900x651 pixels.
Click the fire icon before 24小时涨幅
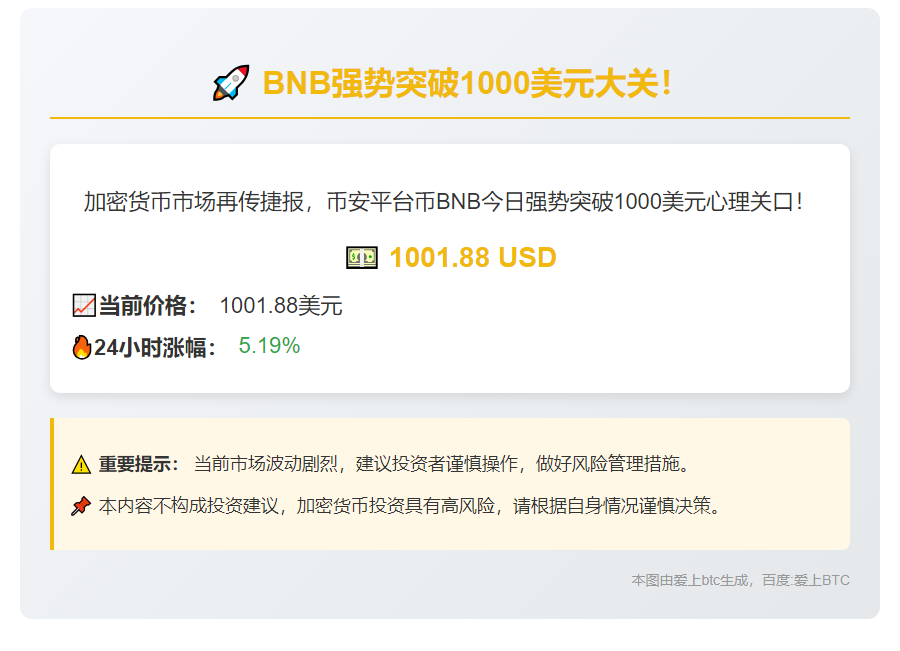(x=82, y=347)
